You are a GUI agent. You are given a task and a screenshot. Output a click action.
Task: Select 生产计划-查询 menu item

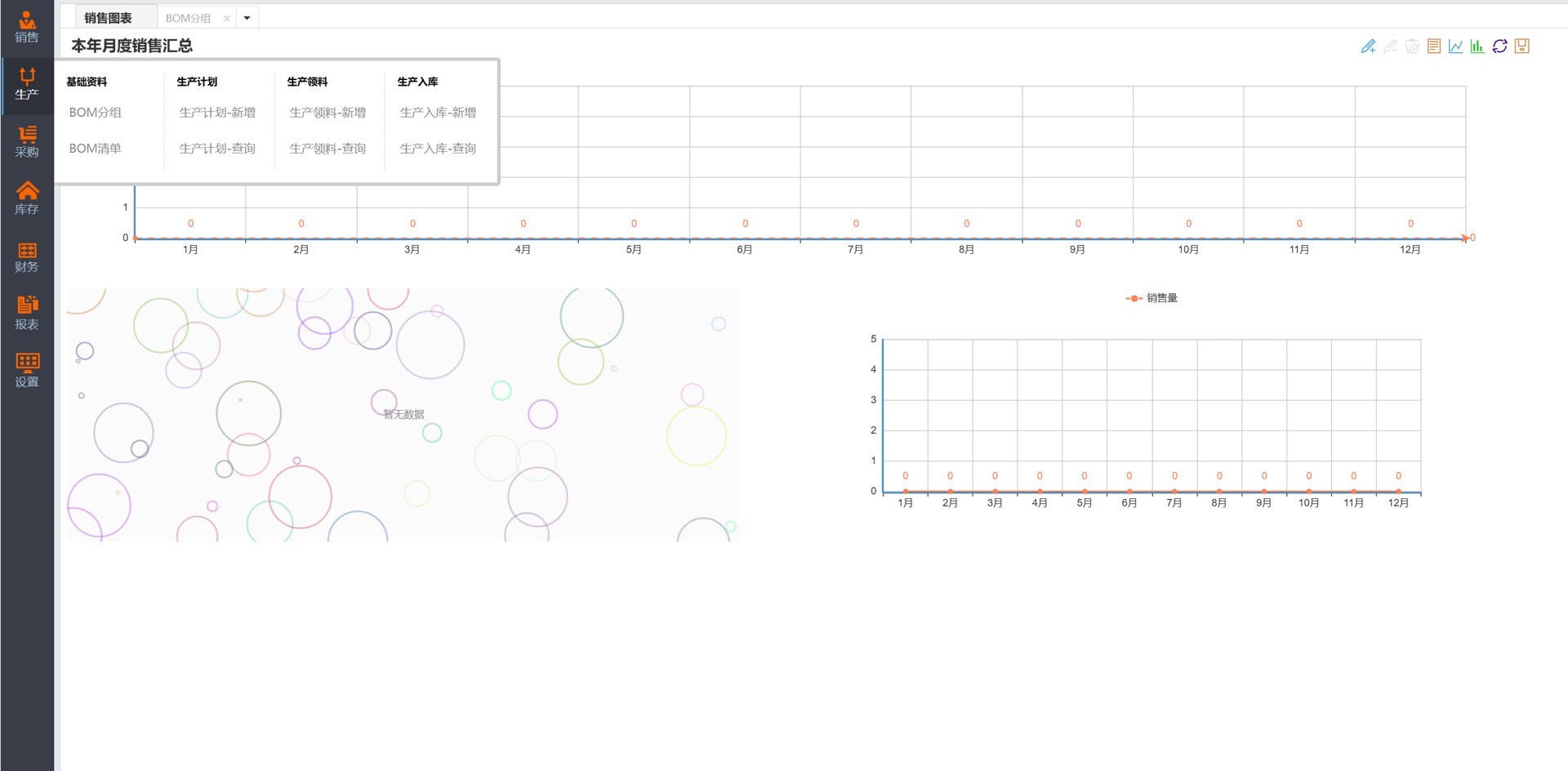(x=217, y=149)
